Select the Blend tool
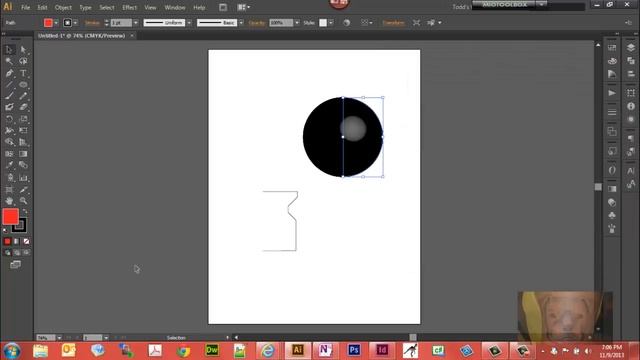The image size is (640, 360). pyautogui.click(x=23, y=165)
